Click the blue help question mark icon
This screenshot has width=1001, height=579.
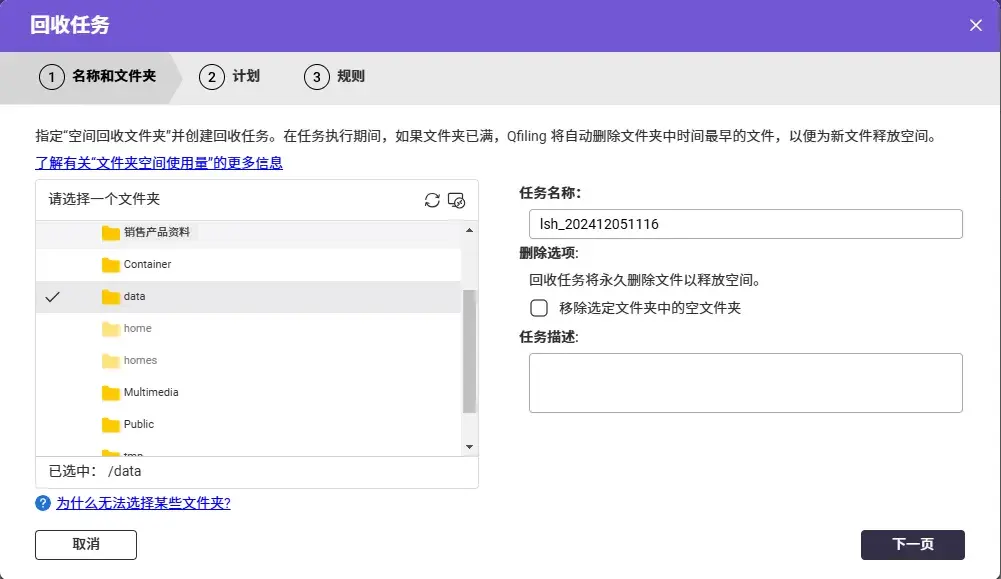[x=41, y=503]
